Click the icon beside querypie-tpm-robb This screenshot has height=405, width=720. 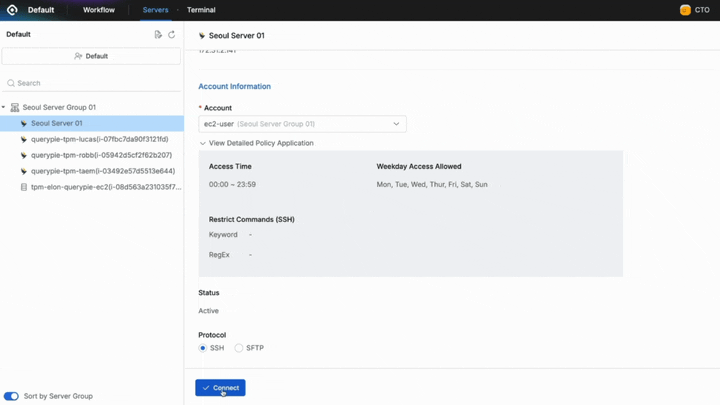click(23, 155)
